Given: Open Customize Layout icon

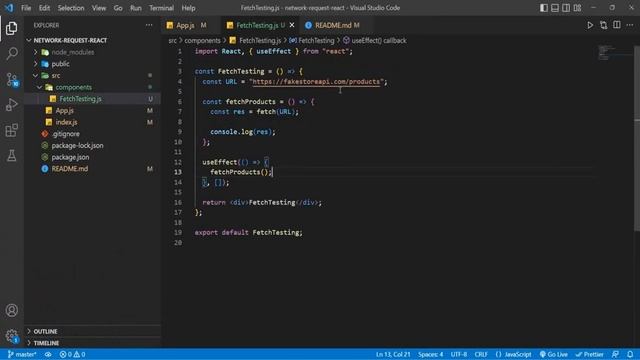Looking at the screenshot, I should pos(577,8).
